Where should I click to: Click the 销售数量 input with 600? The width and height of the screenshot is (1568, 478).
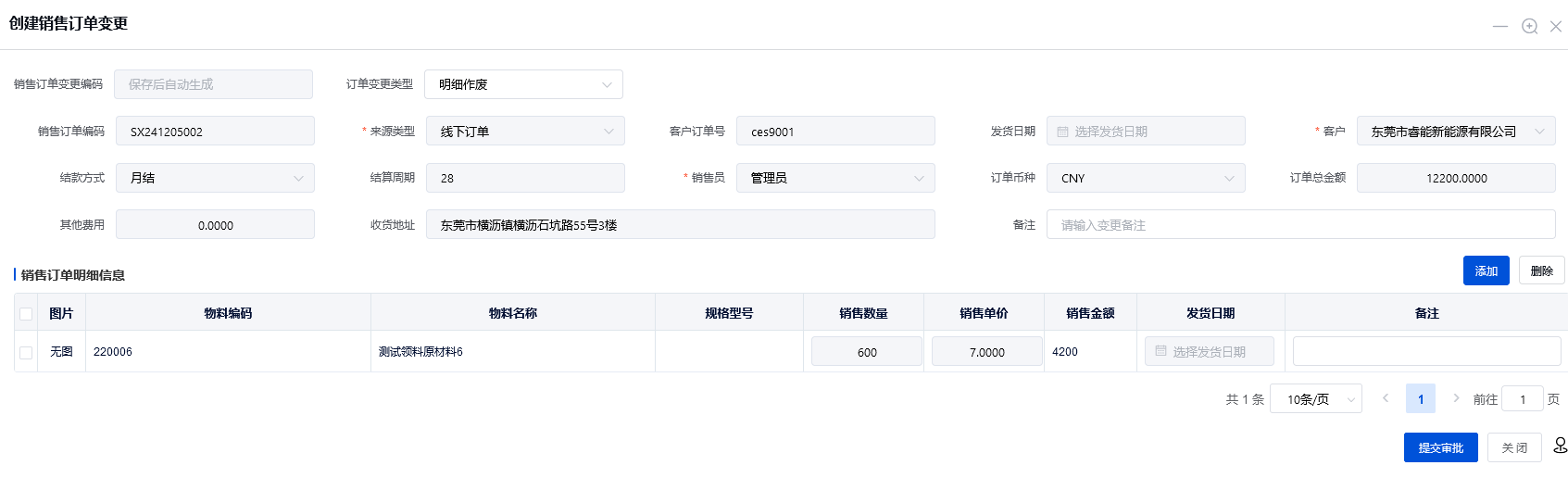tap(867, 351)
